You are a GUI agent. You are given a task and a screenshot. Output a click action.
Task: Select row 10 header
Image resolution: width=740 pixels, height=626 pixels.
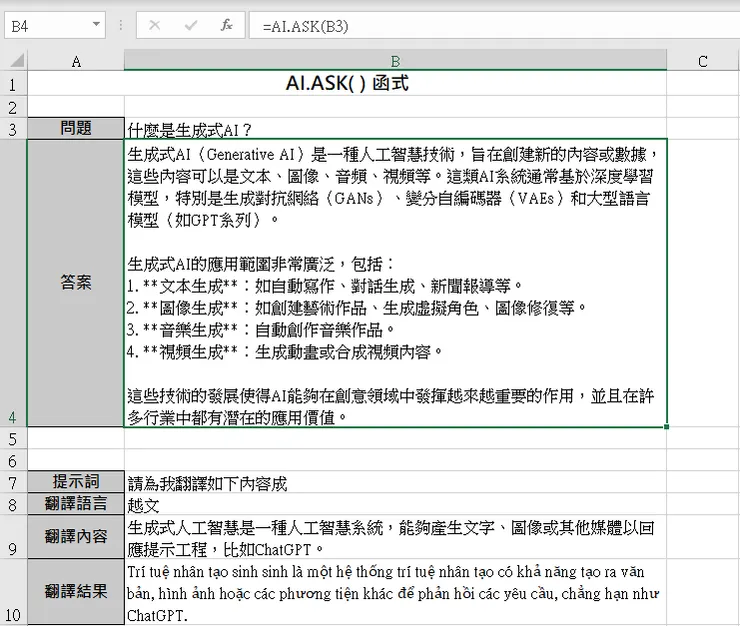pyautogui.click(x=13, y=592)
